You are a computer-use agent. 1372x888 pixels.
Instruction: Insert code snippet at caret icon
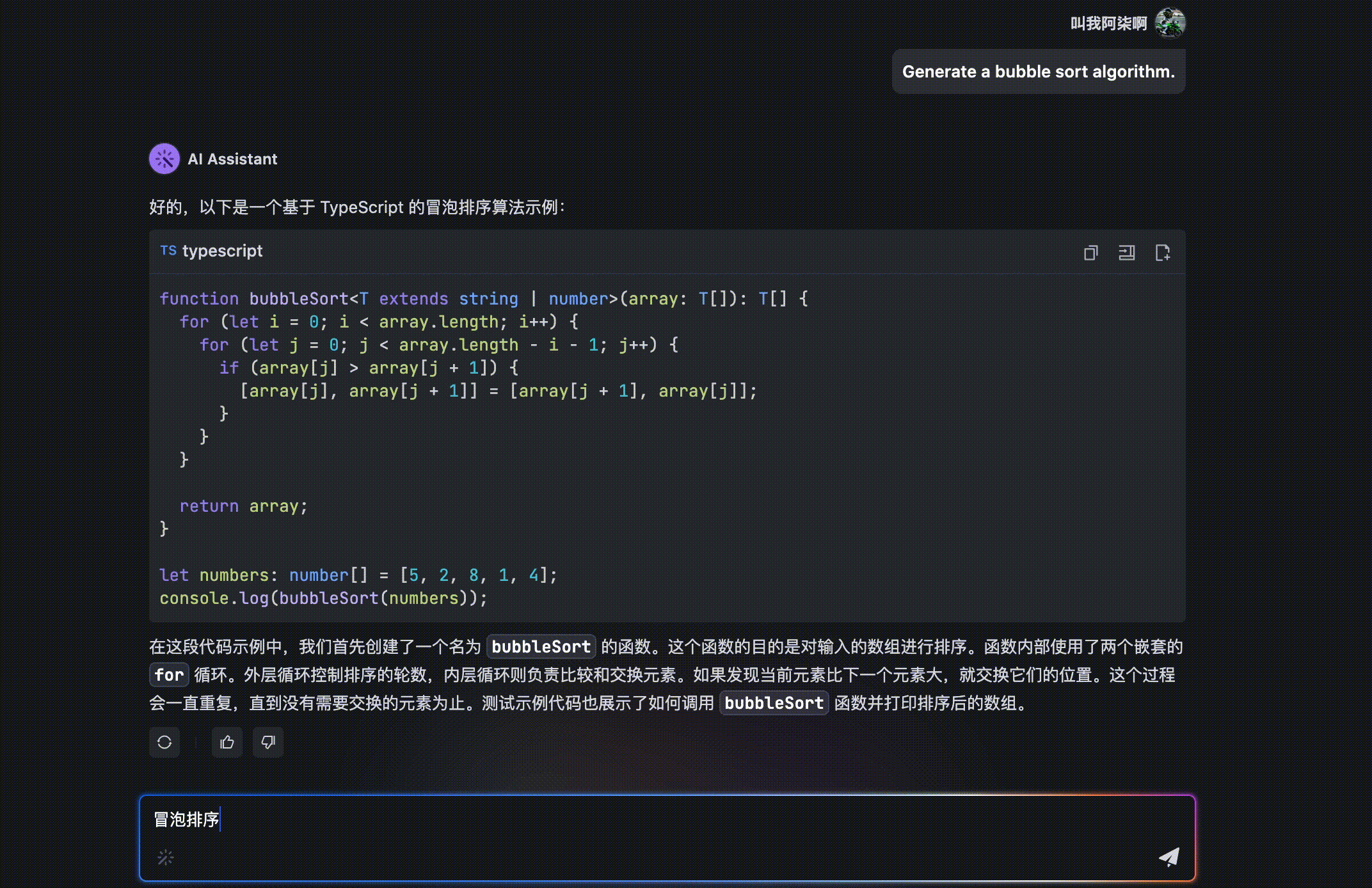point(1126,253)
